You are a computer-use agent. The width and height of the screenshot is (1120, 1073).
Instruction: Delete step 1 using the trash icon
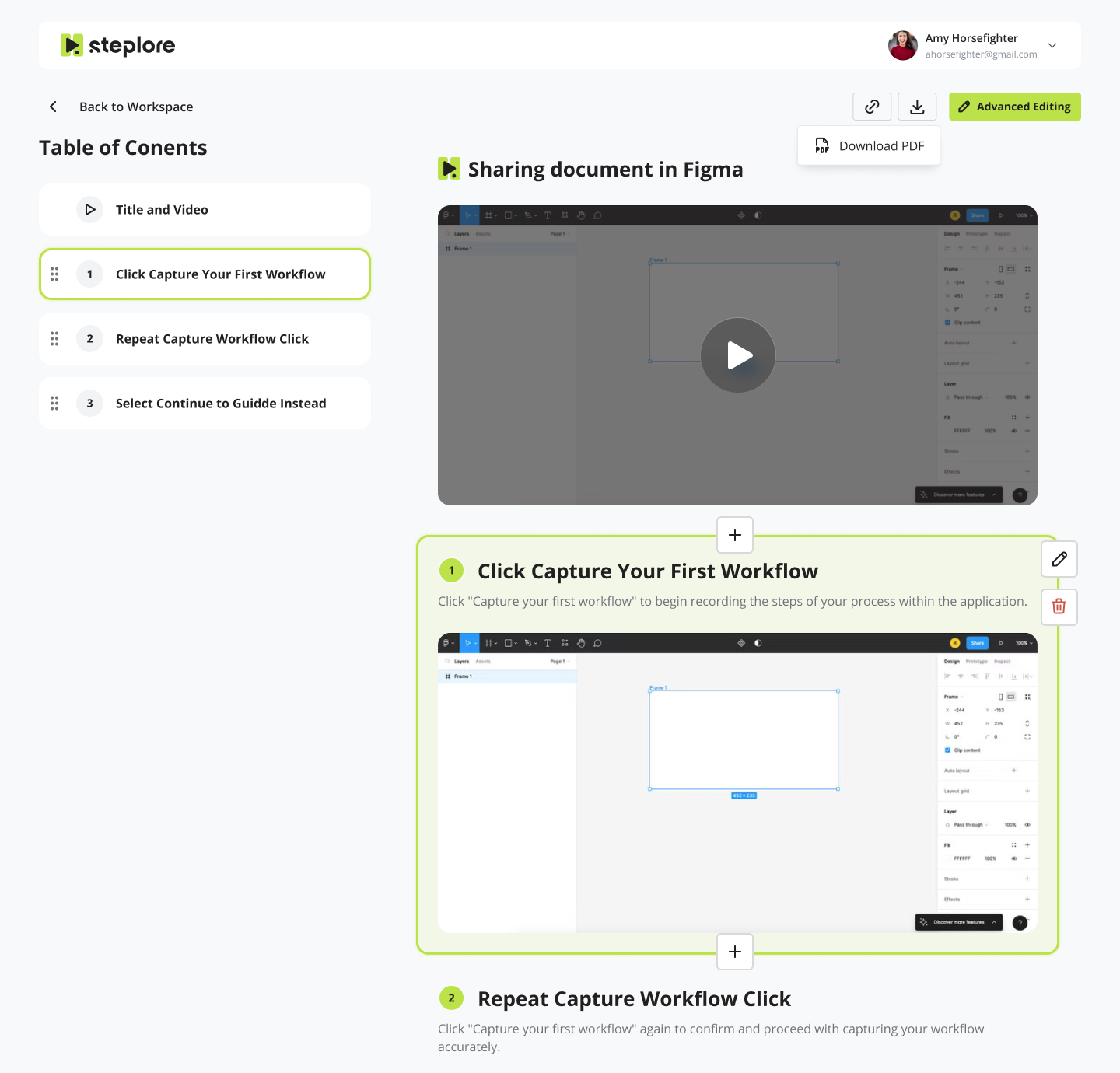coord(1059,606)
